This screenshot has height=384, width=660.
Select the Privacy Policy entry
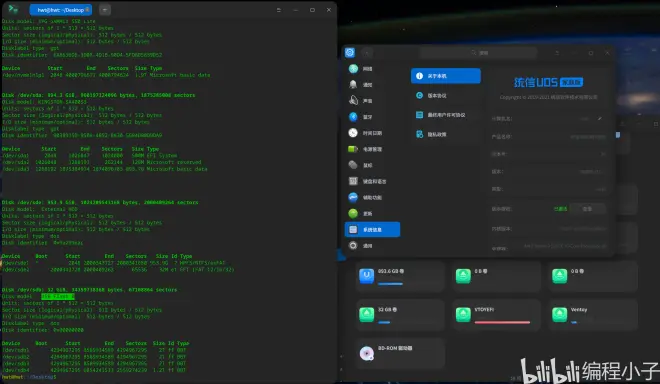446,134
